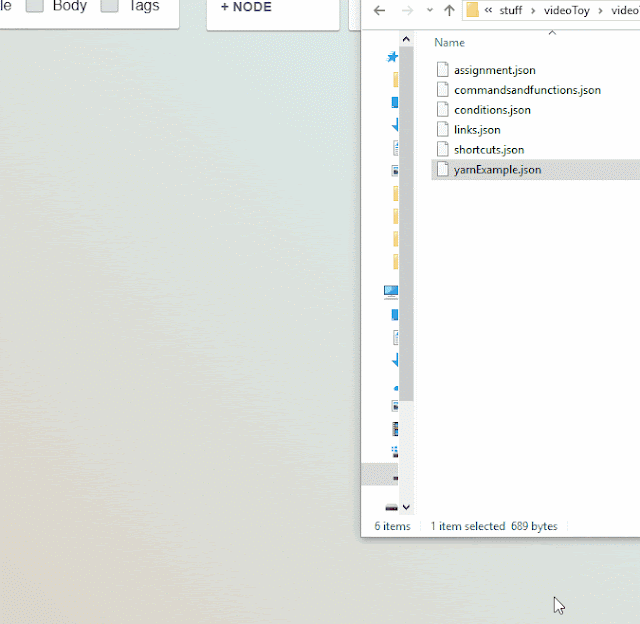
Task: Go back in File Explorer
Action: tap(379, 11)
